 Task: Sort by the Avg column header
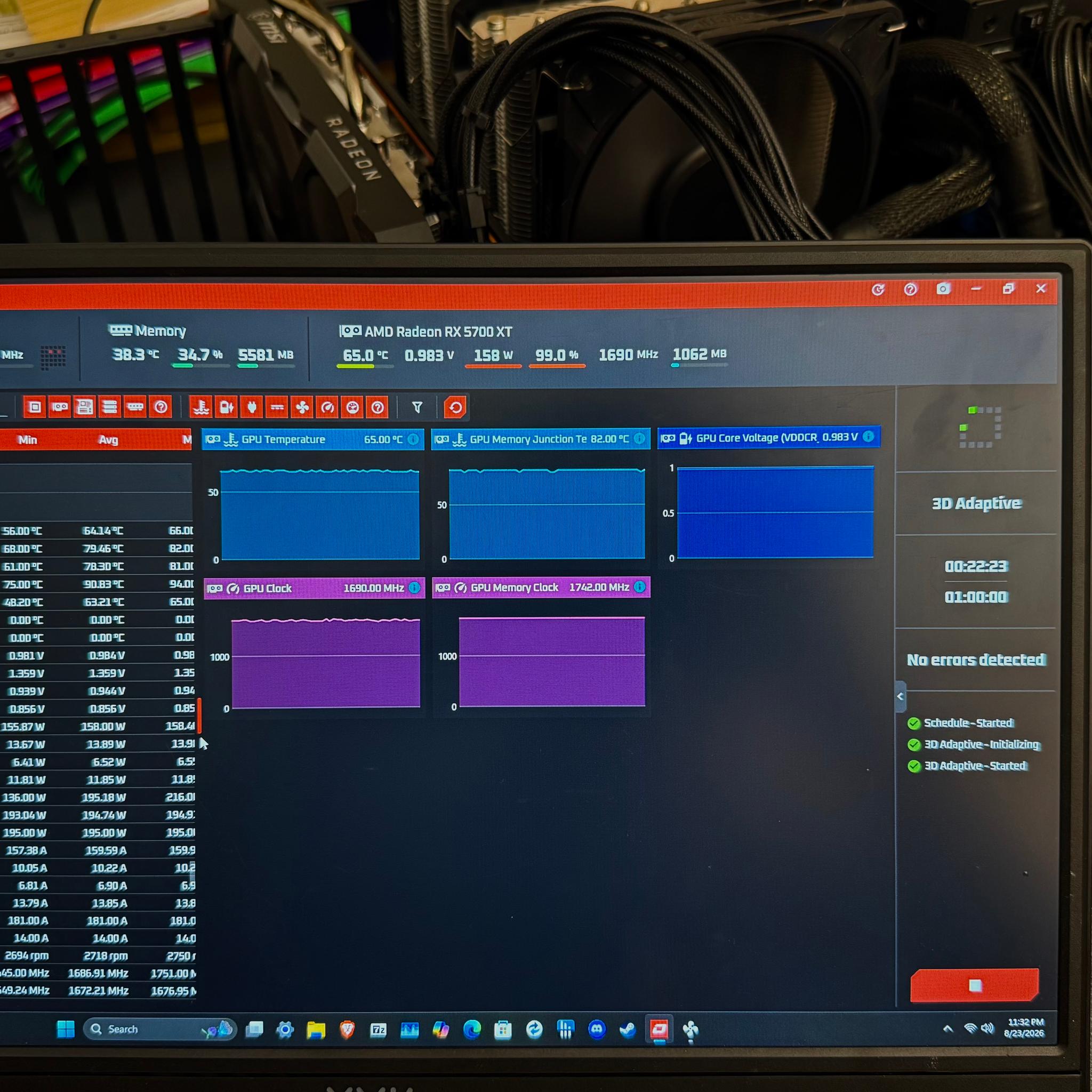[x=108, y=440]
